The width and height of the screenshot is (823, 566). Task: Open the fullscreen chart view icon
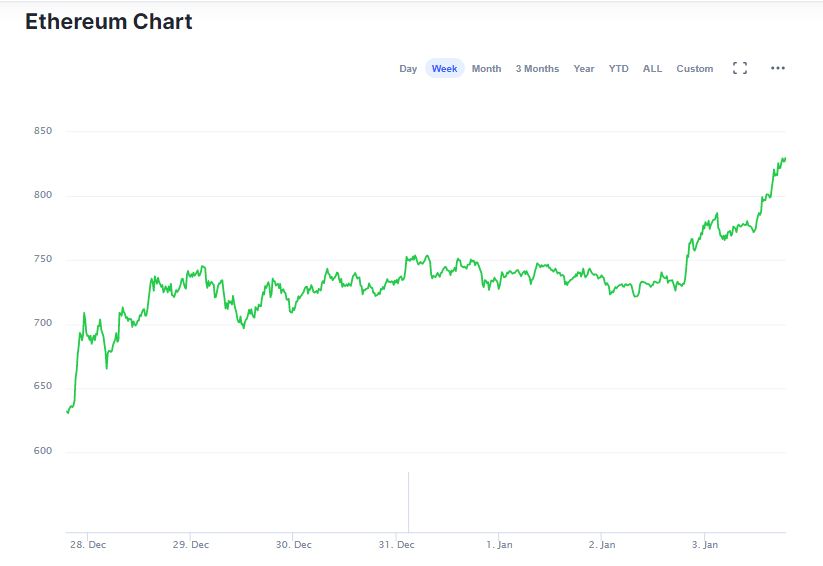click(740, 68)
